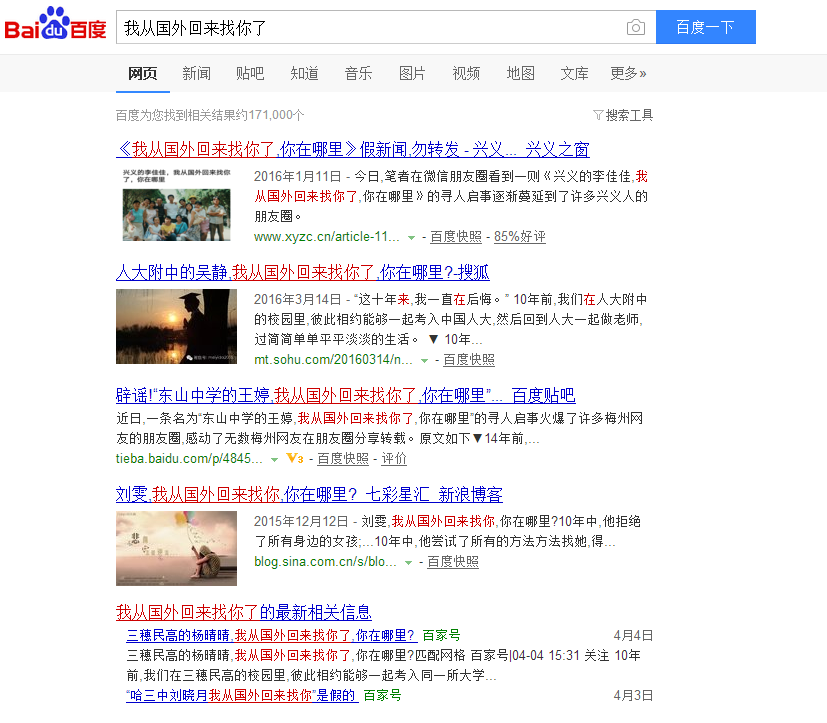Open the 地图 tab
This screenshot has height=723, width=827.
520,73
